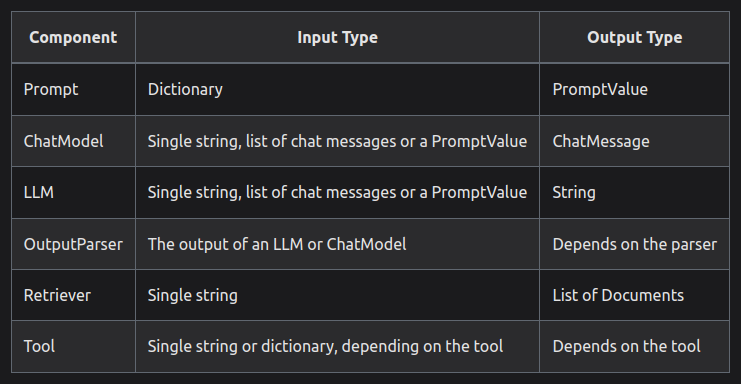Click 'The output of an LLM or ChatModel' cell
This screenshot has height=384, width=741.
tap(337, 244)
